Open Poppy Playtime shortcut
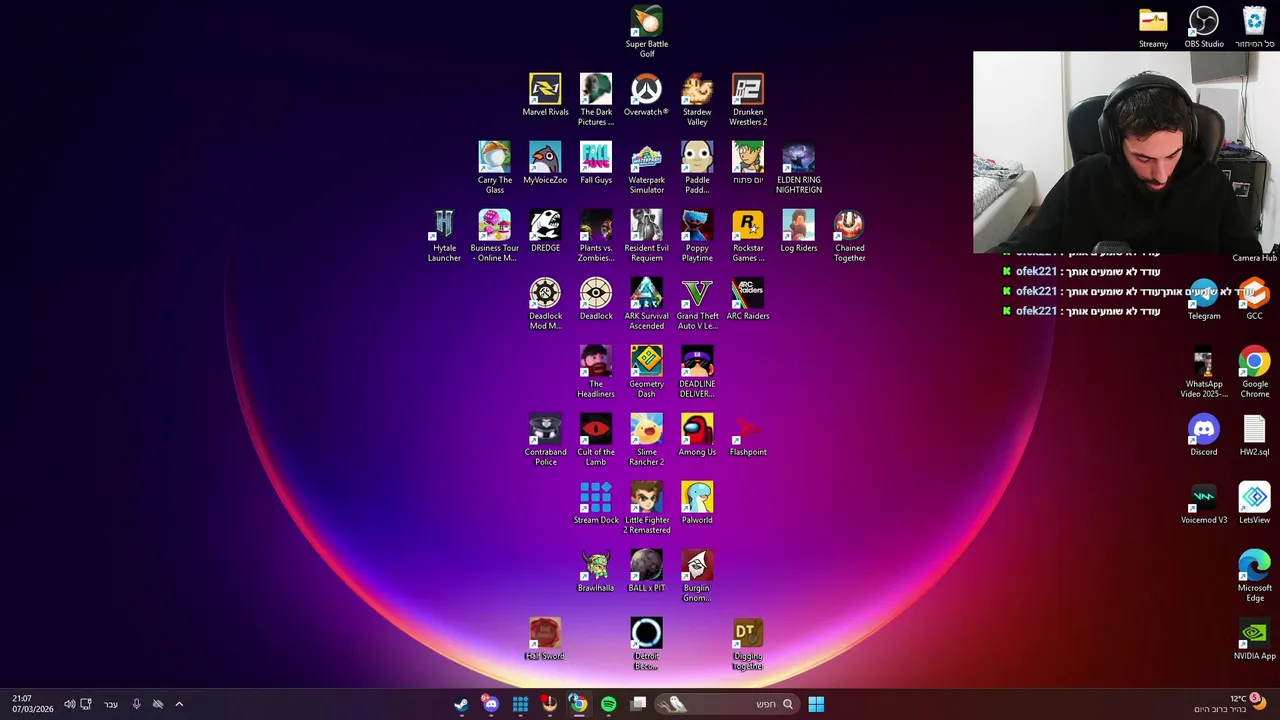Viewport: 1280px width, 720px height. pyautogui.click(x=697, y=236)
